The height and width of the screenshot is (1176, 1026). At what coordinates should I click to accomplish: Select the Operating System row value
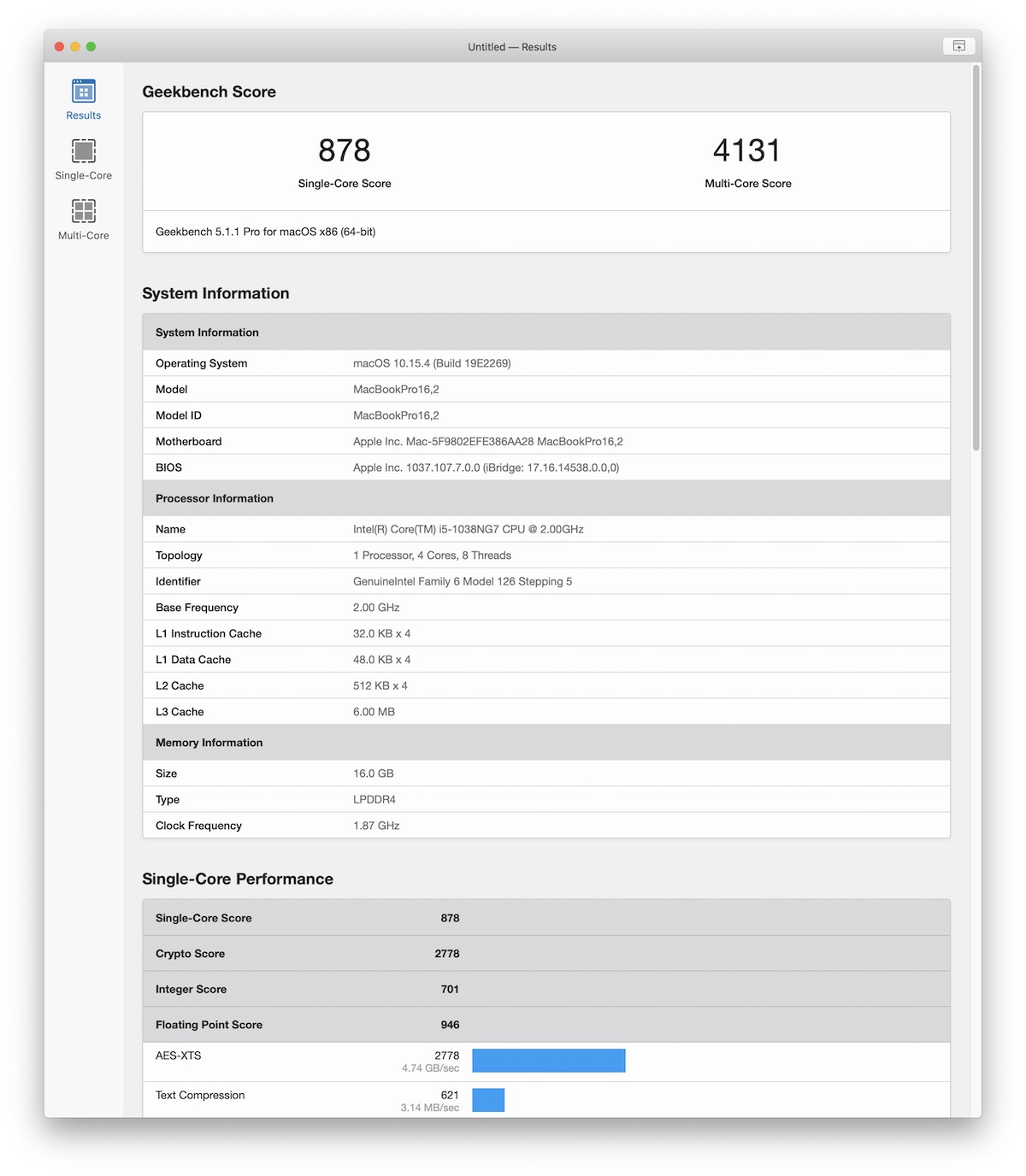coord(432,363)
